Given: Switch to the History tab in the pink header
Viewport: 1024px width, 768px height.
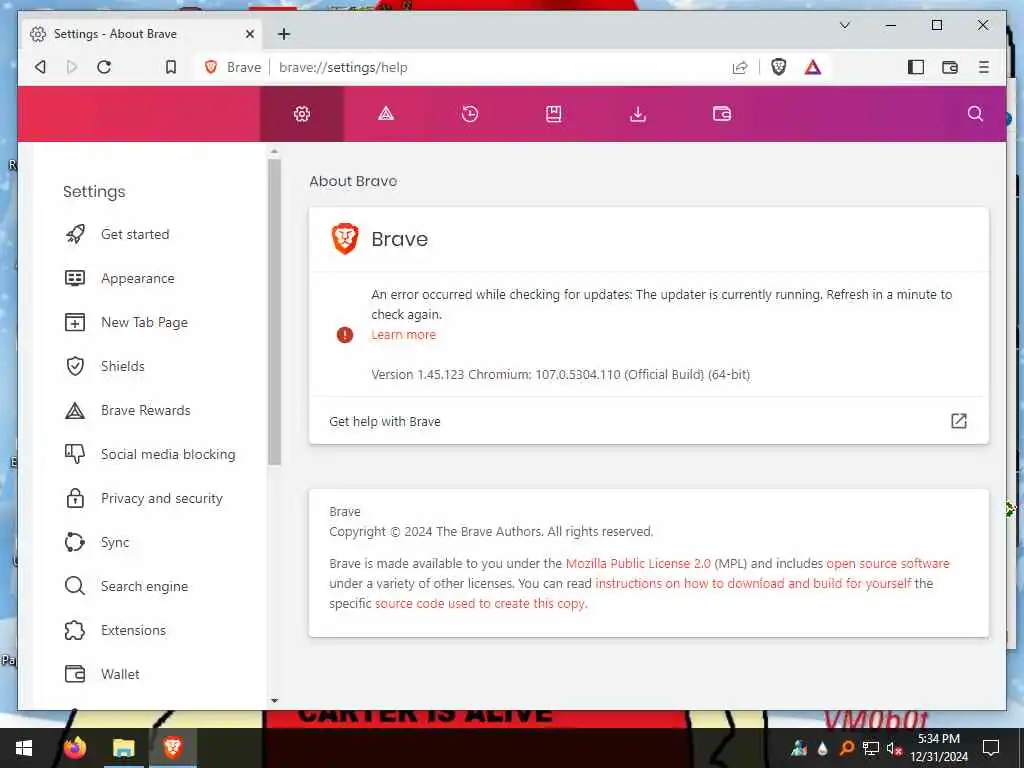Looking at the screenshot, I should (470, 114).
